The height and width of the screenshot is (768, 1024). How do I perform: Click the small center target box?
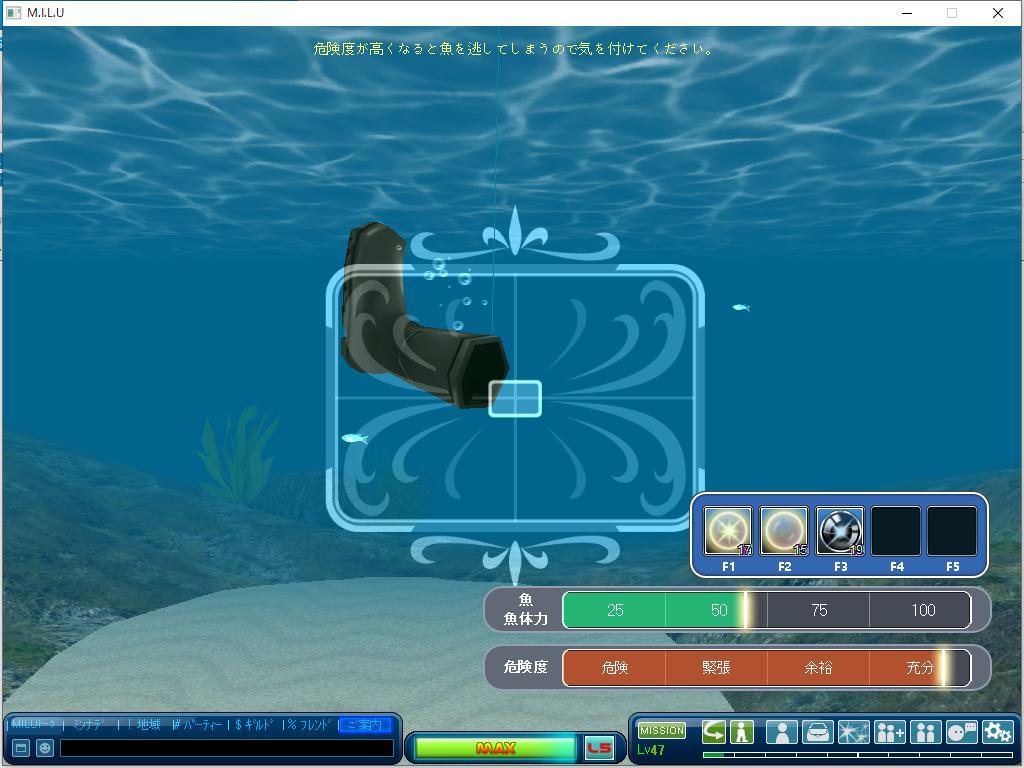click(x=515, y=398)
